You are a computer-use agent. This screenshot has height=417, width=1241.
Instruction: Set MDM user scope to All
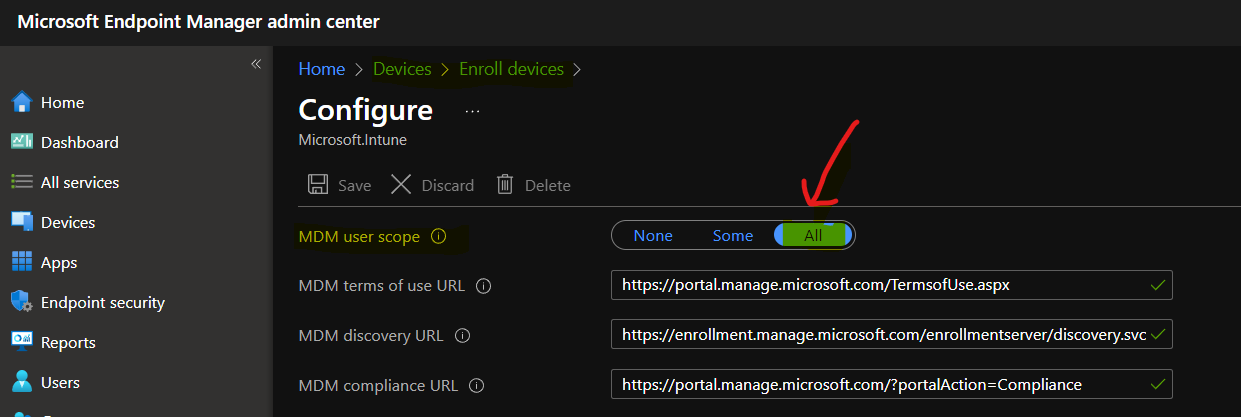tap(813, 235)
